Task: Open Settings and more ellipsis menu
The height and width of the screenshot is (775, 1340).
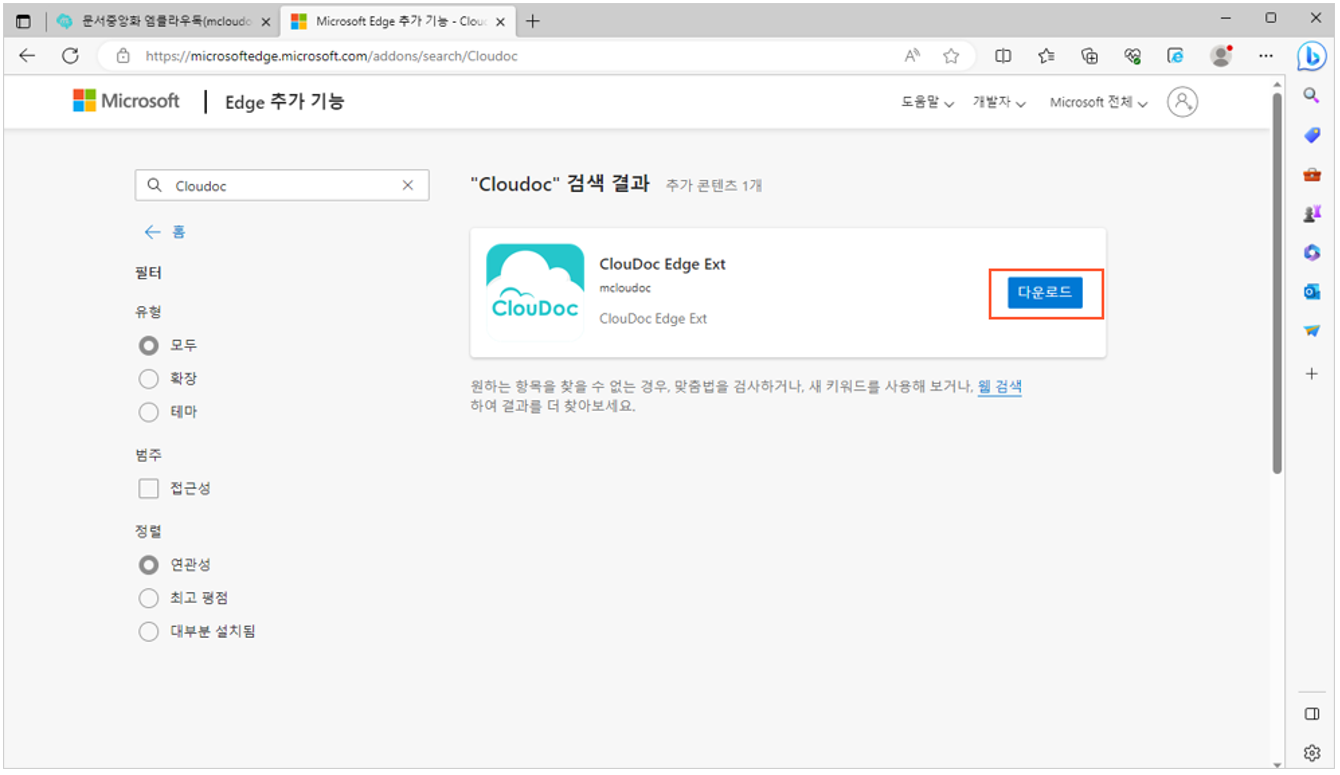Action: point(1266,56)
